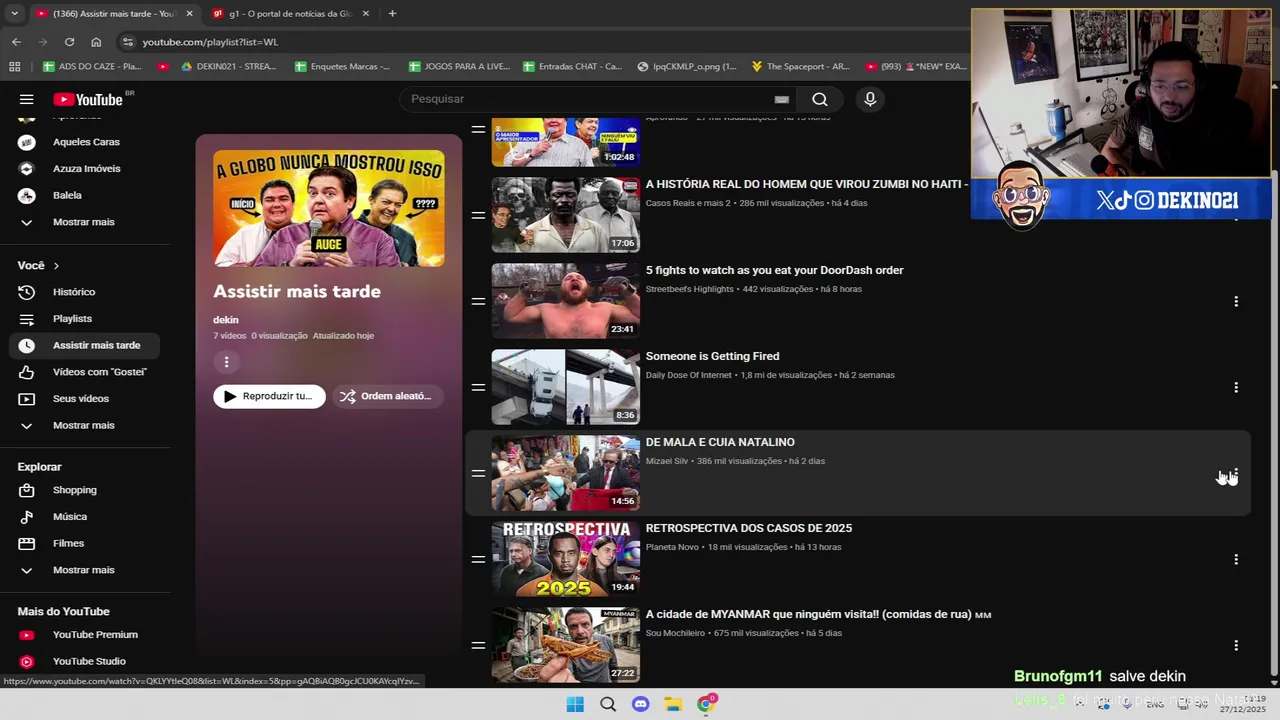The height and width of the screenshot is (720, 1280).
Task: Open thumbnail of zumbi no Haiti video
Action: (565, 215)
